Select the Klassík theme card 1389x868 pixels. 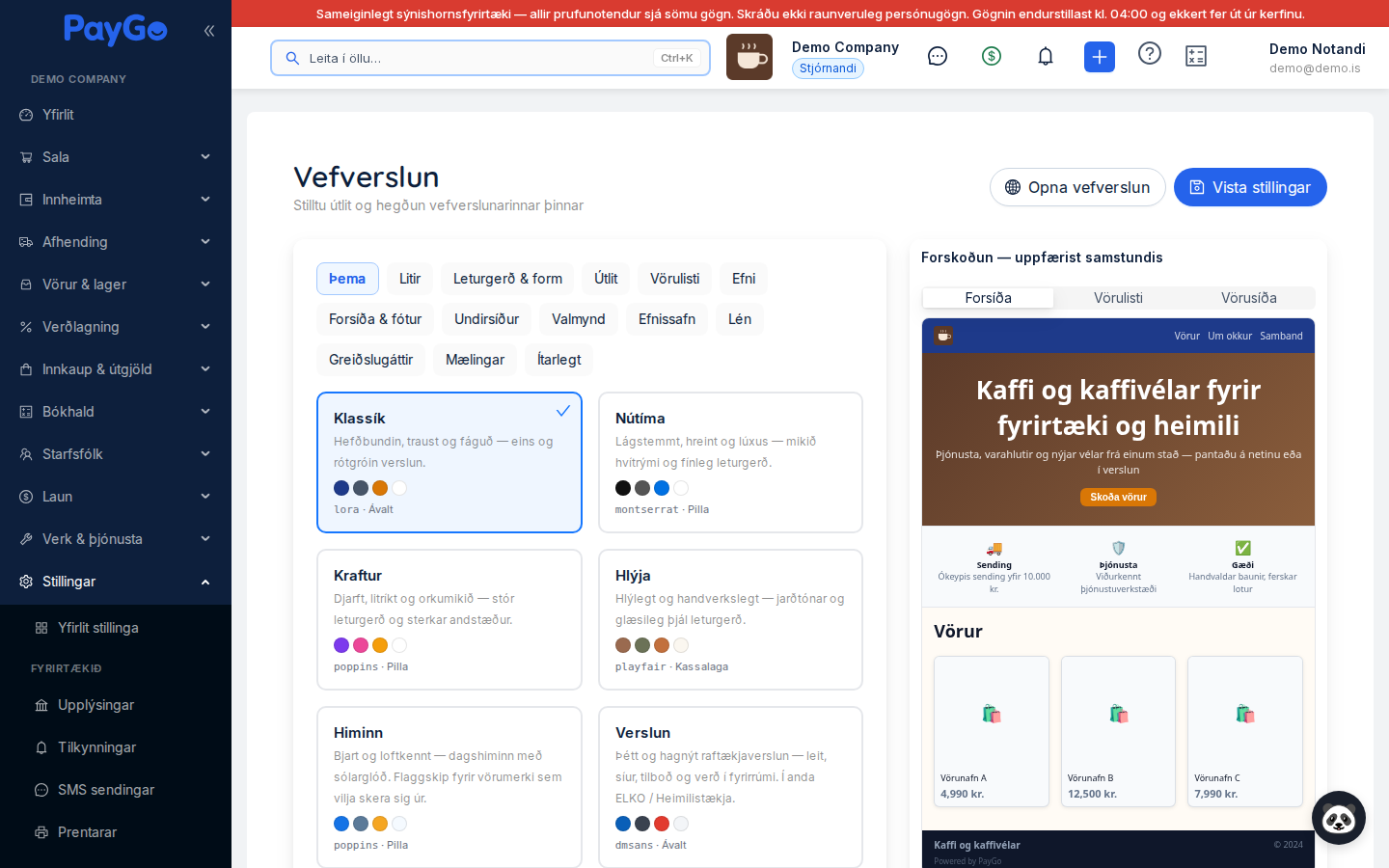click(449, 462)
